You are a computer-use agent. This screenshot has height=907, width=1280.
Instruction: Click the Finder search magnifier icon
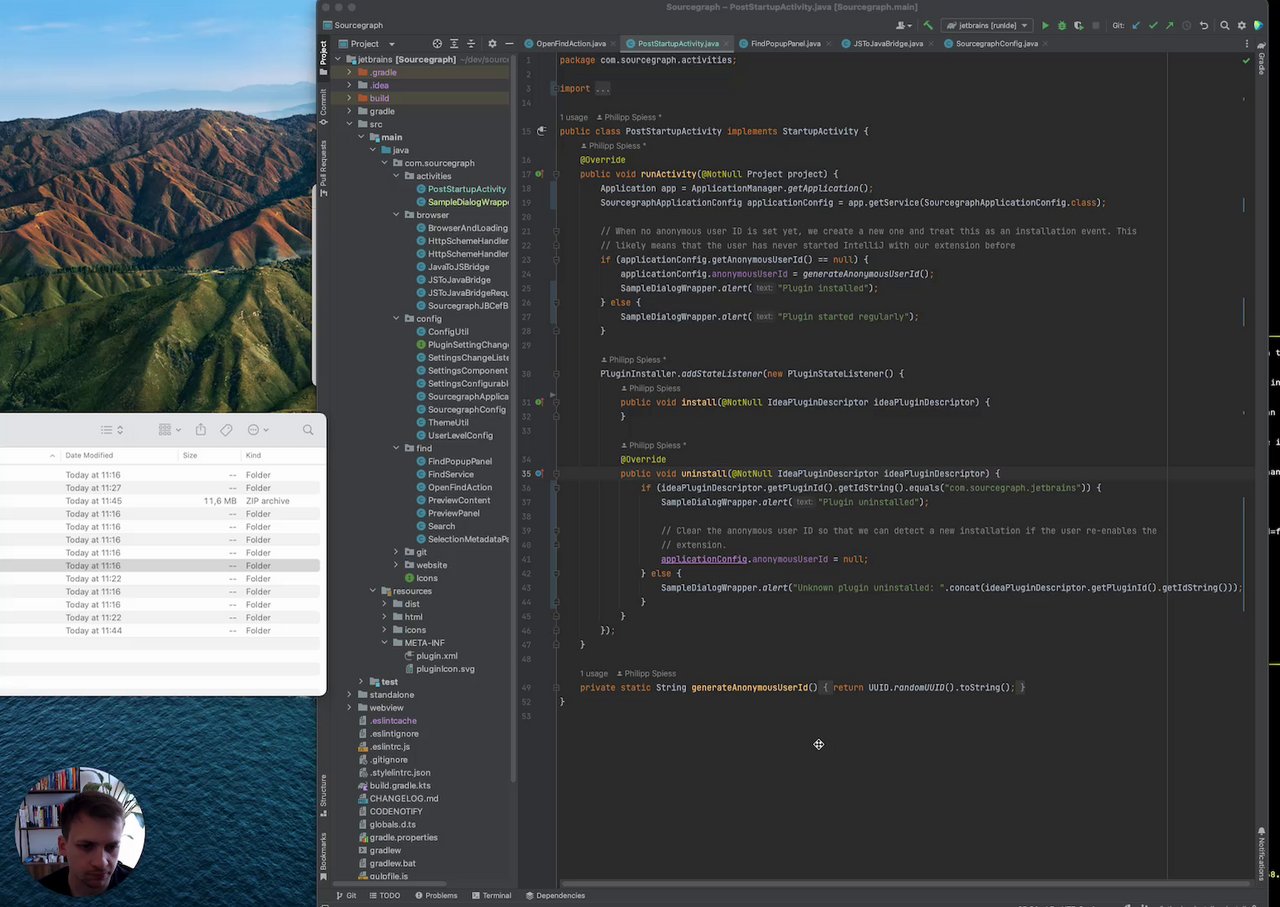pos(308,430)
